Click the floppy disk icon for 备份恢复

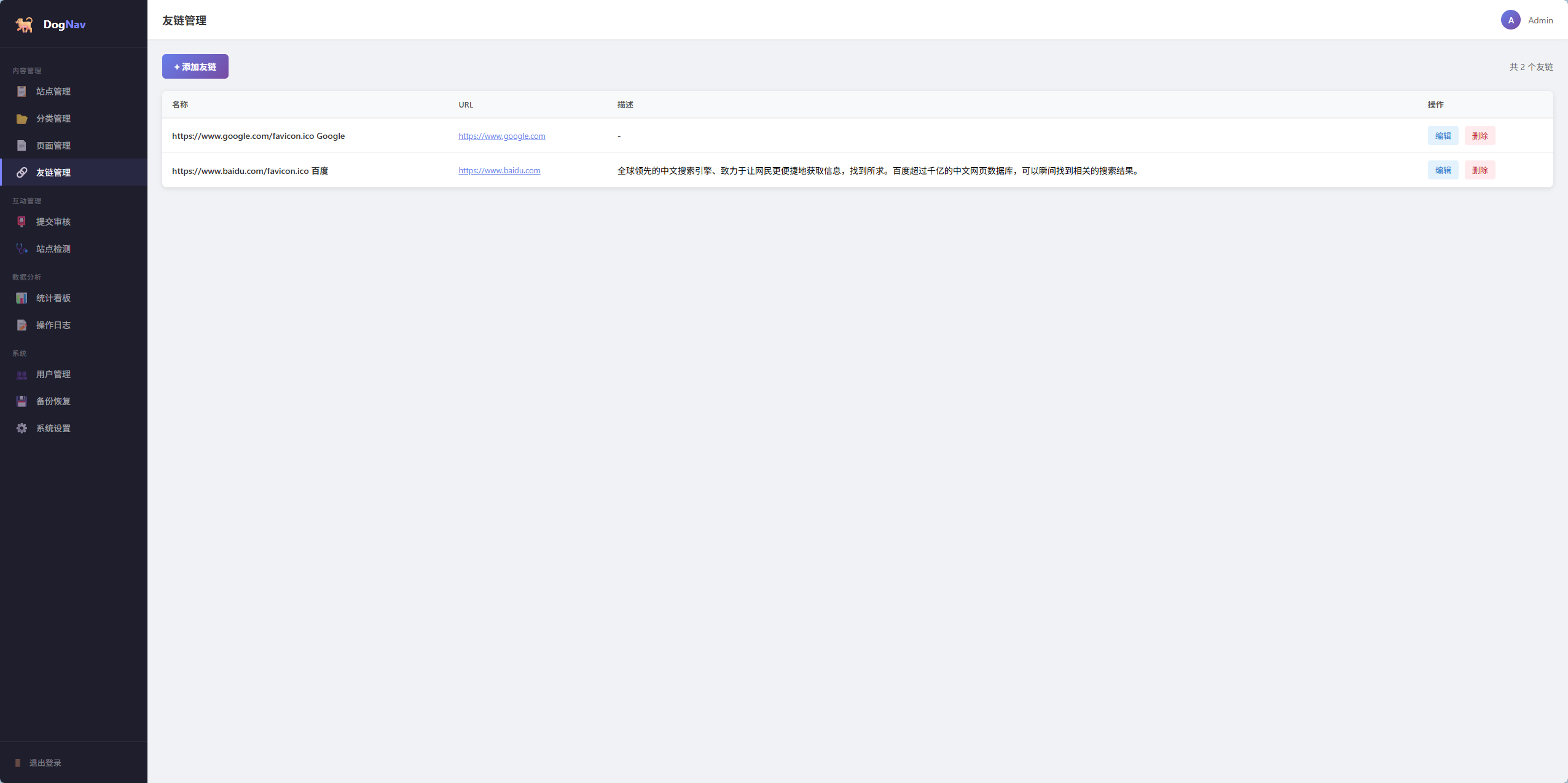pyautogui.click(x=22, y=401)
